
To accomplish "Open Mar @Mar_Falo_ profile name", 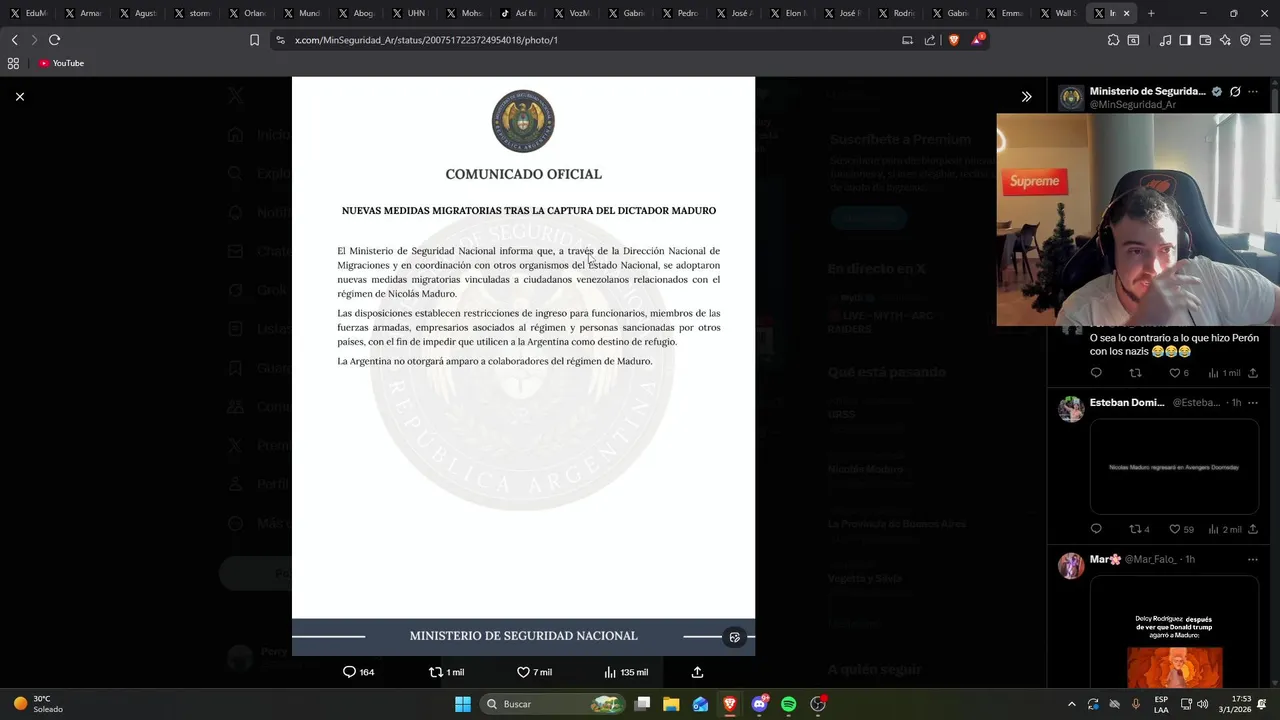I will click(1105, 559).
